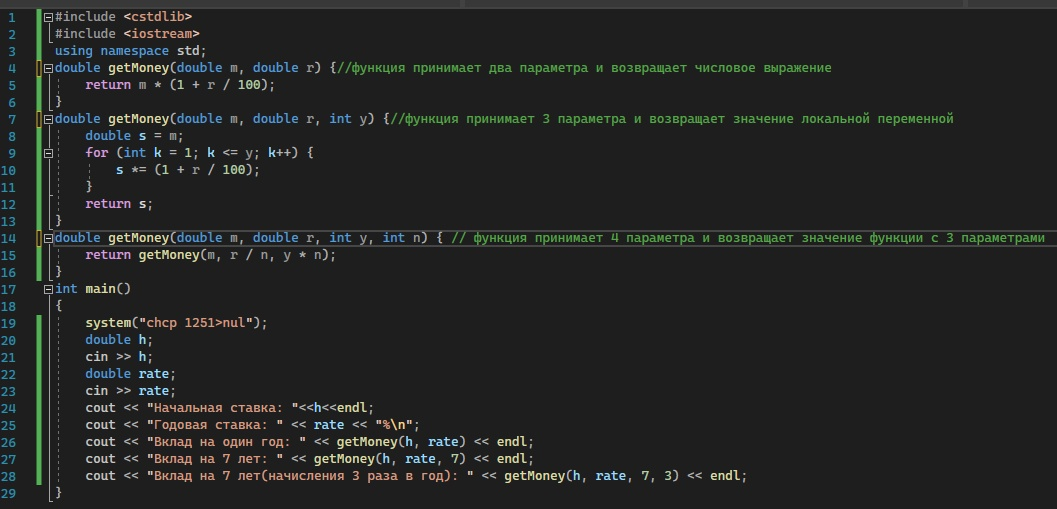
Task: Click 'cin >> h;' on line 21
Action: coord(119,357)
